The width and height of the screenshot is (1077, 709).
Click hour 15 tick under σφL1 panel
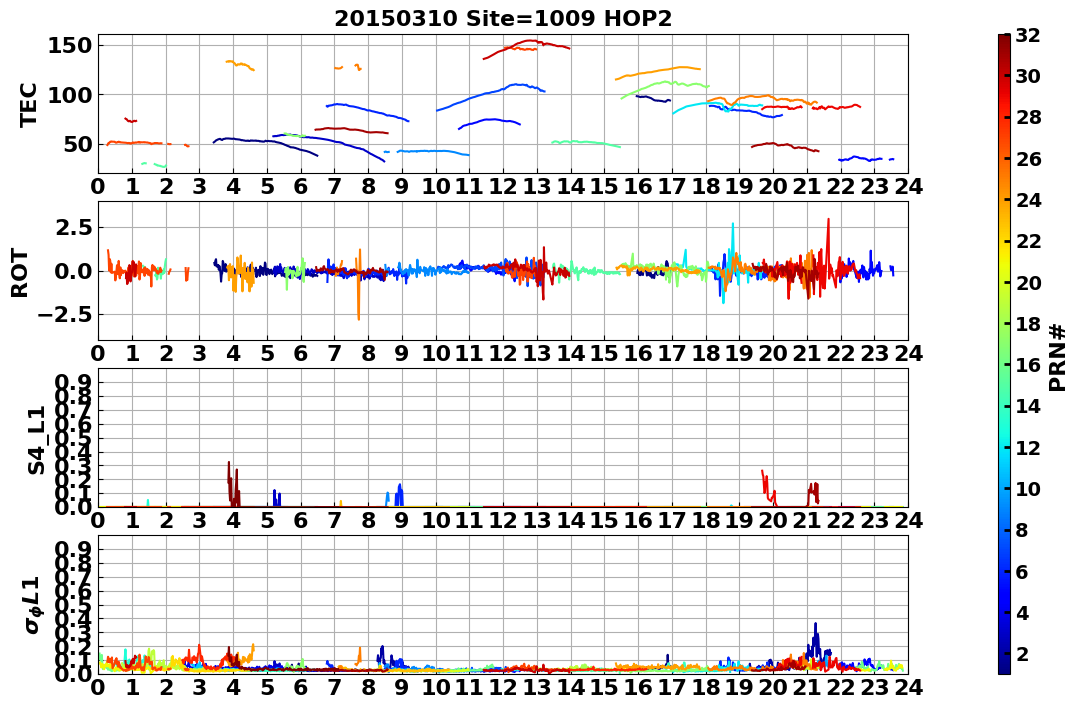point(604,688)
